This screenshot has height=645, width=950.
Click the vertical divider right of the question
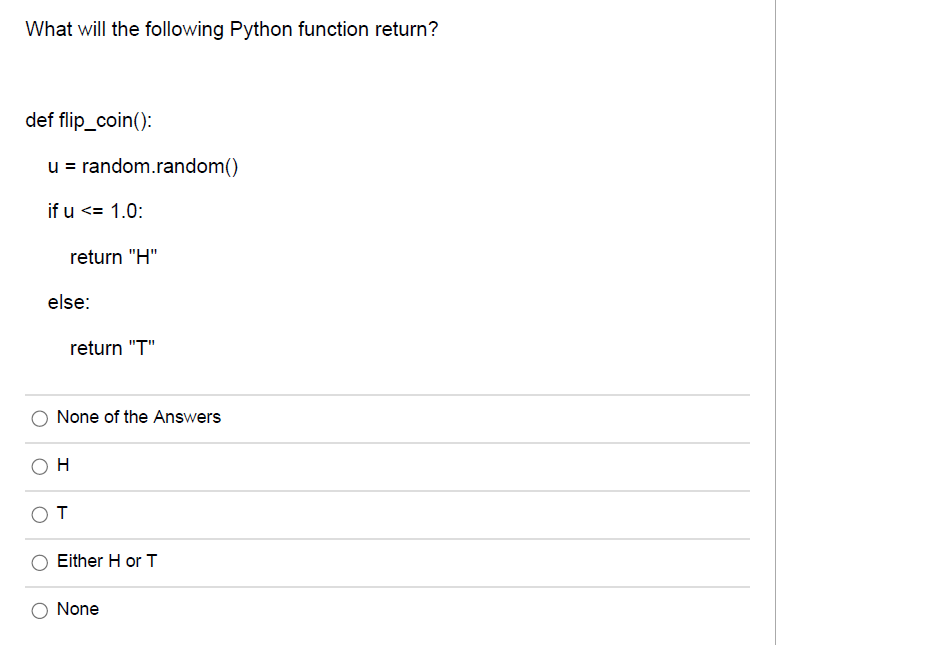click(776, 322)
